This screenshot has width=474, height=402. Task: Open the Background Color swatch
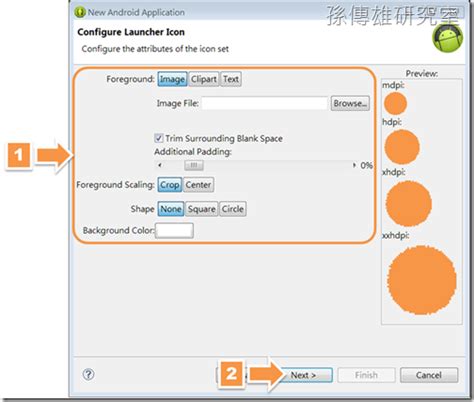click(174, 230)
